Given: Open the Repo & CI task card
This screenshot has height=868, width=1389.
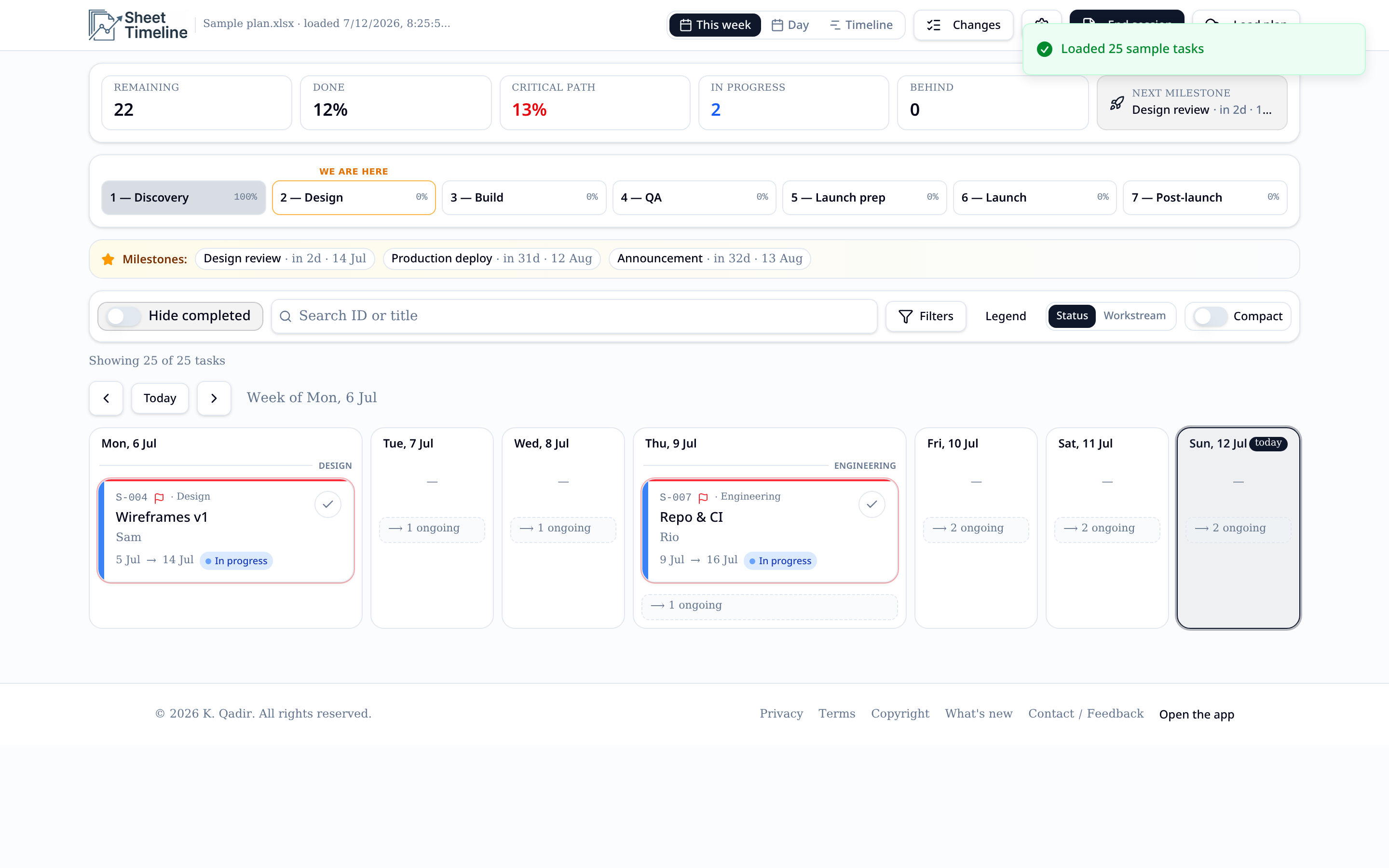Looking at the screenshot, I should click(x=769, y=530).
